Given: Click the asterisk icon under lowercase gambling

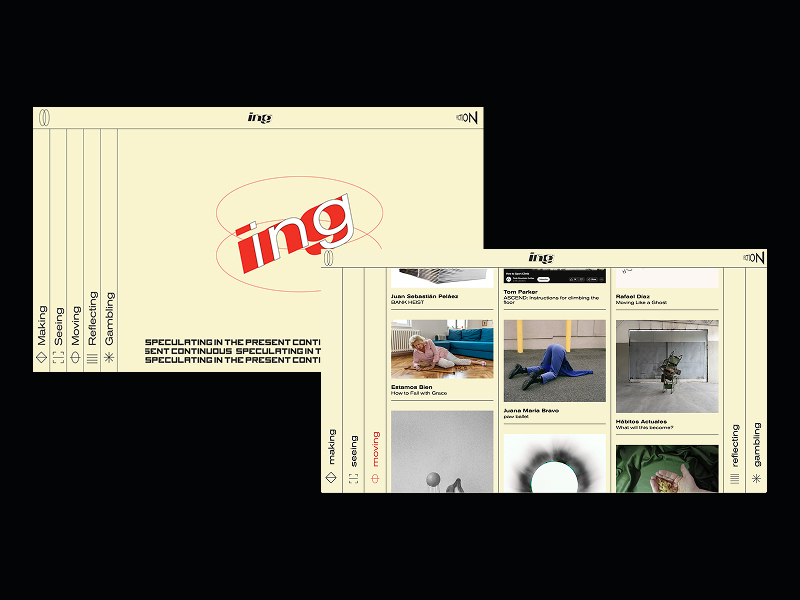Looking at the screenshot, I should 756,479.
